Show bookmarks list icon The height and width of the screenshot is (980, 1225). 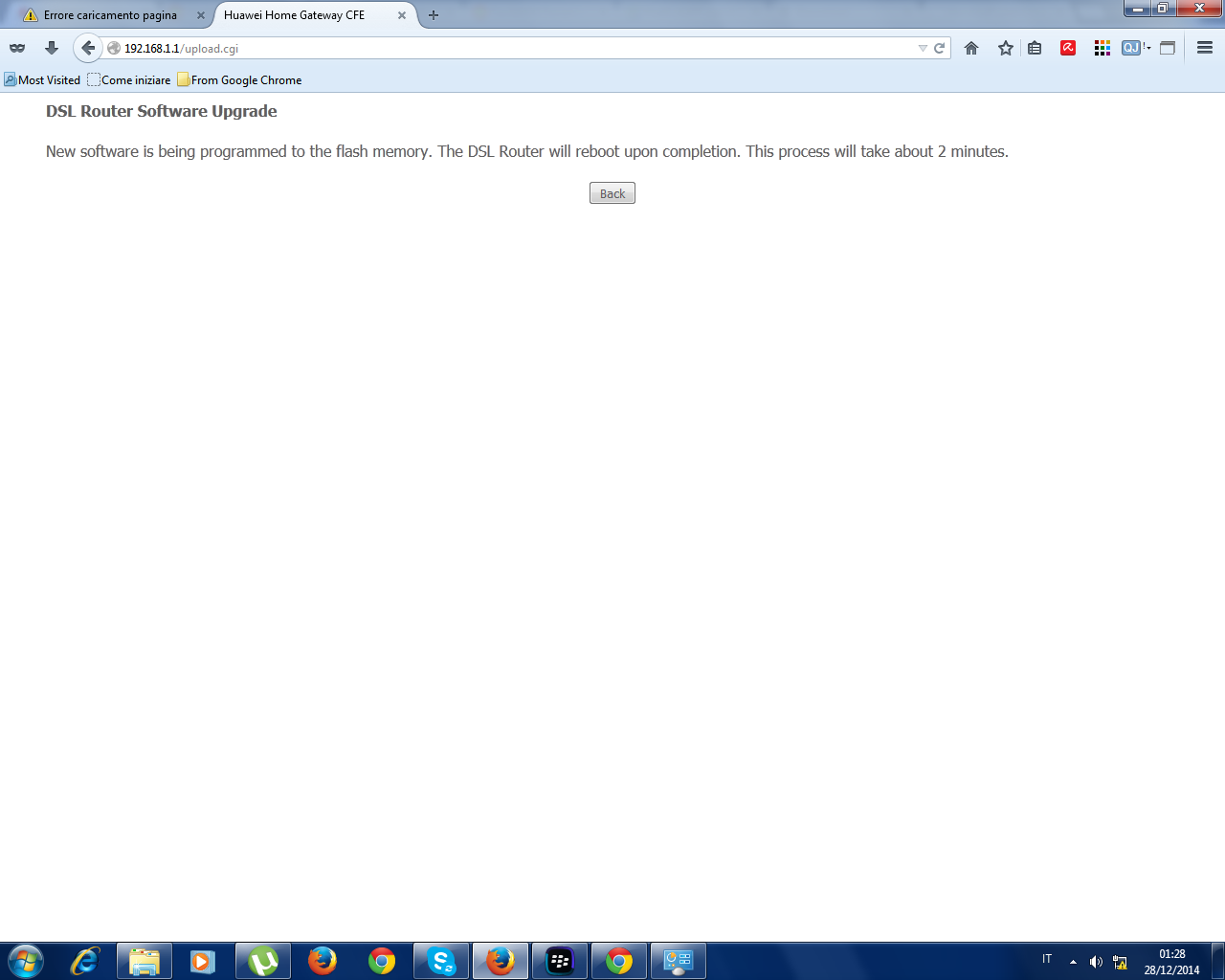point(1035,48)
